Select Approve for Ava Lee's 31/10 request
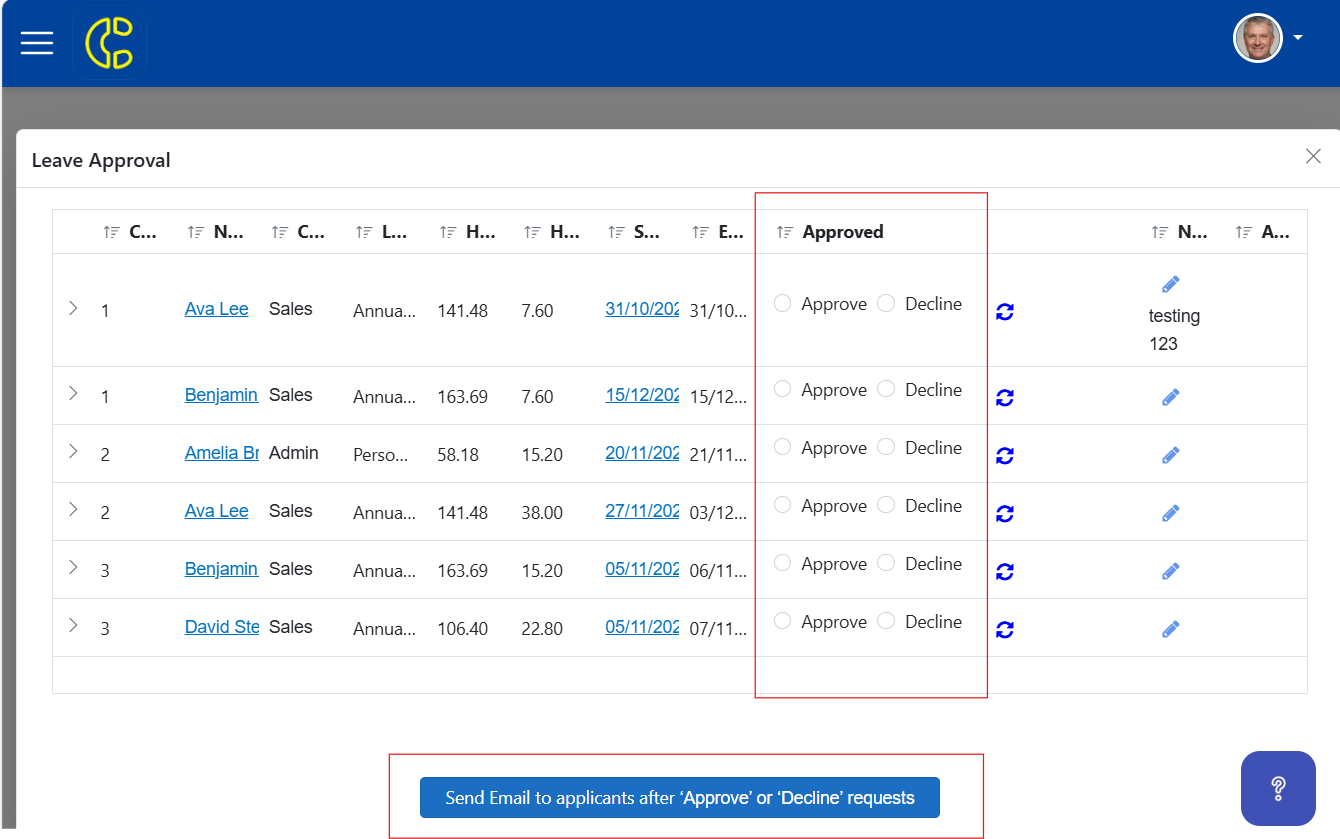 click(x=783, y=303)
